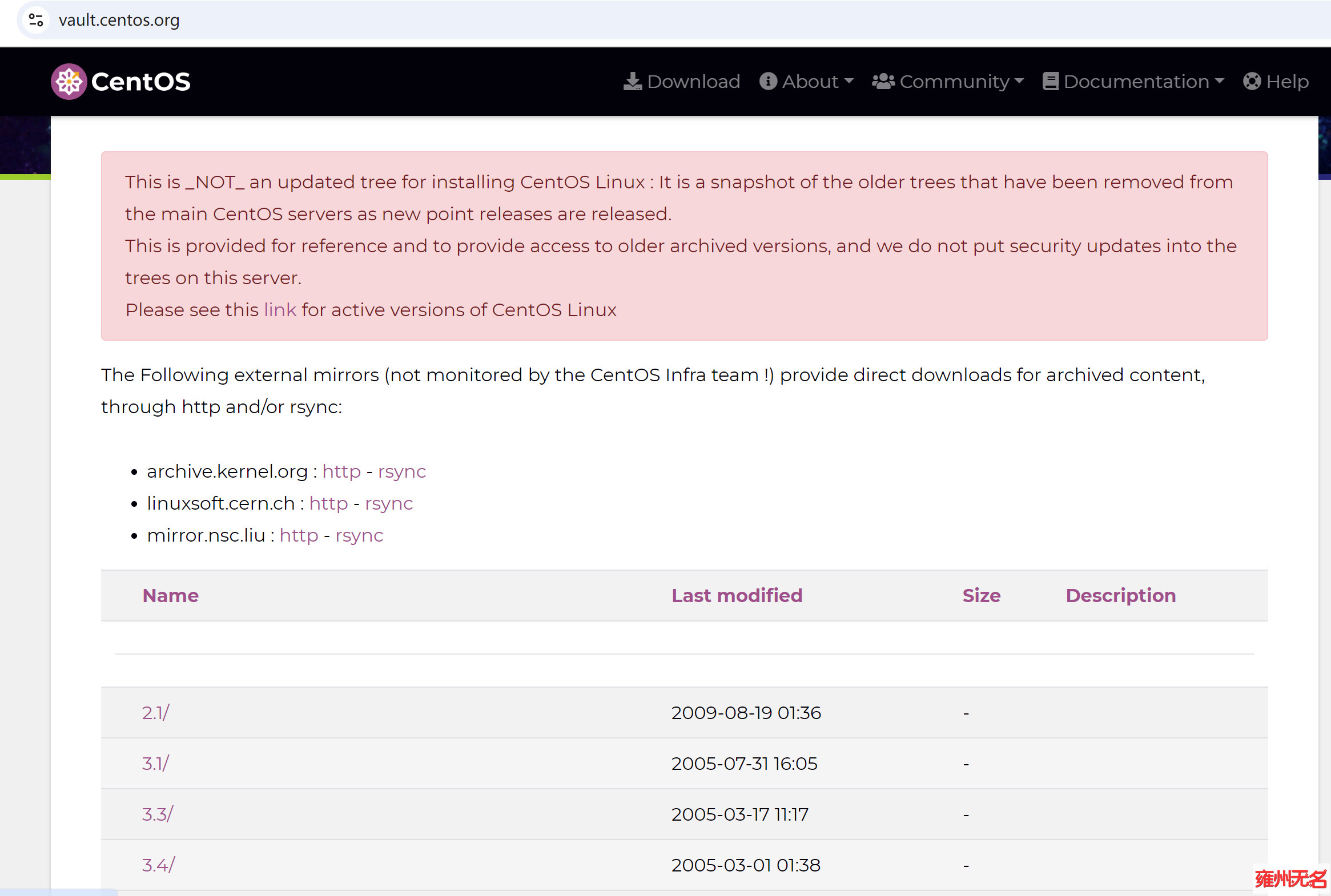Click the date 2005-03-17 11:17
This screenshot has width=1331, height=896.
tap(740, 814)
